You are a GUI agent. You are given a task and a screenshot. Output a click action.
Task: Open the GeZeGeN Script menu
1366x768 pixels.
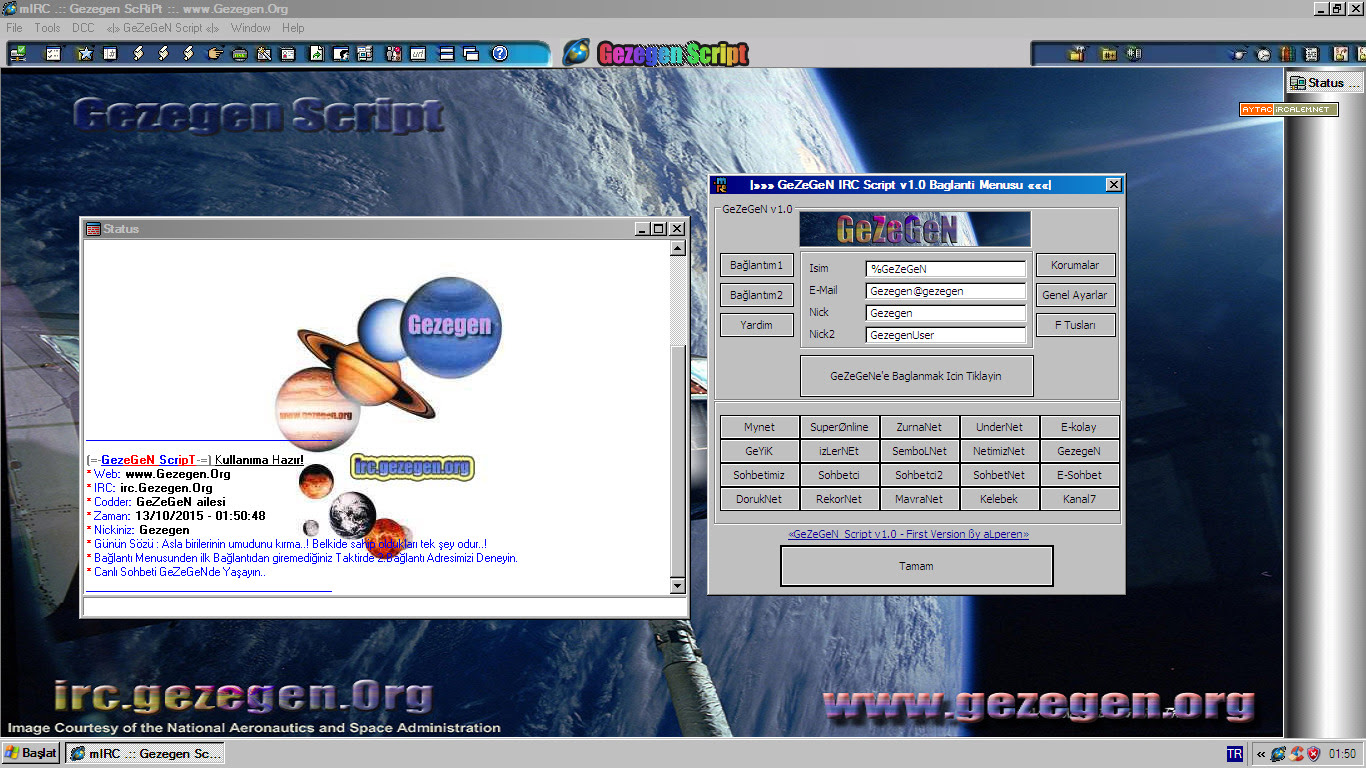pyautogui.click(x=163, y=28)
